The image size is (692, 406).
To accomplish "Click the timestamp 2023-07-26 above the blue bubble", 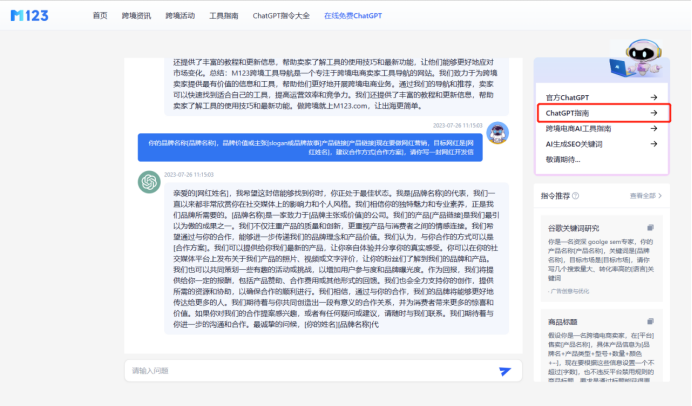I will pyautogui.click(x=457, y=126).
